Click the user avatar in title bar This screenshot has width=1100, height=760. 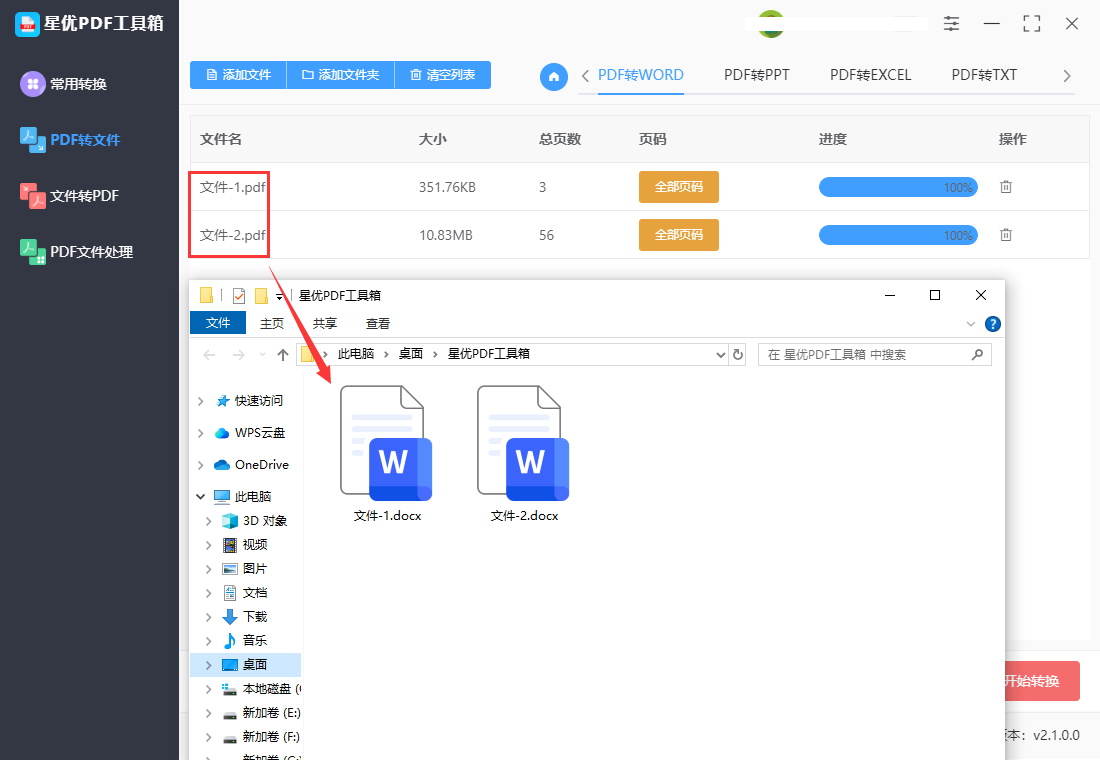(x=771, y=24)
